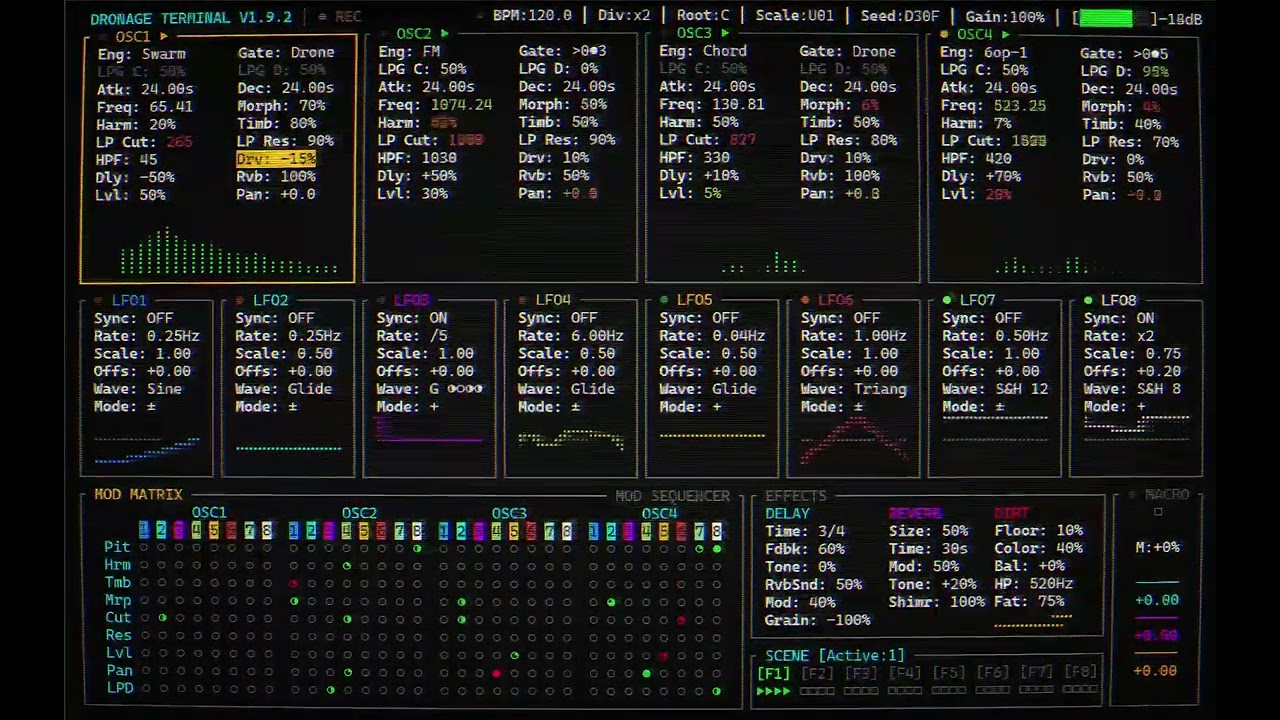Click the OSC1 spectrum display
This screenshot has width=1280, height=720.
click(x=229, y=252)
